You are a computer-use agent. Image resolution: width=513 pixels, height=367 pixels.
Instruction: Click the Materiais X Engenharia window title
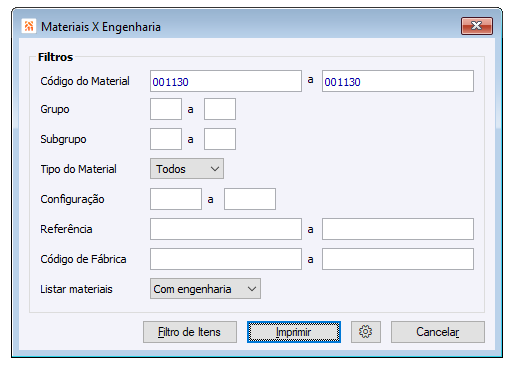pyautogui.click(x=101, y=27)
